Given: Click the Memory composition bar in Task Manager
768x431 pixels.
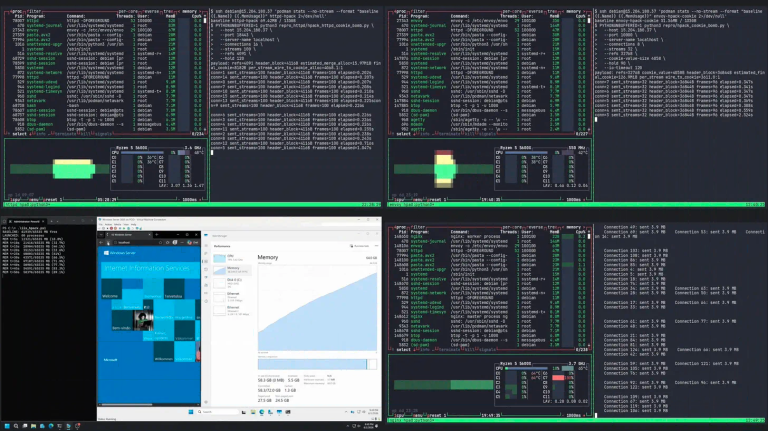Looking at the screenshot, I should tap(317, 364).
